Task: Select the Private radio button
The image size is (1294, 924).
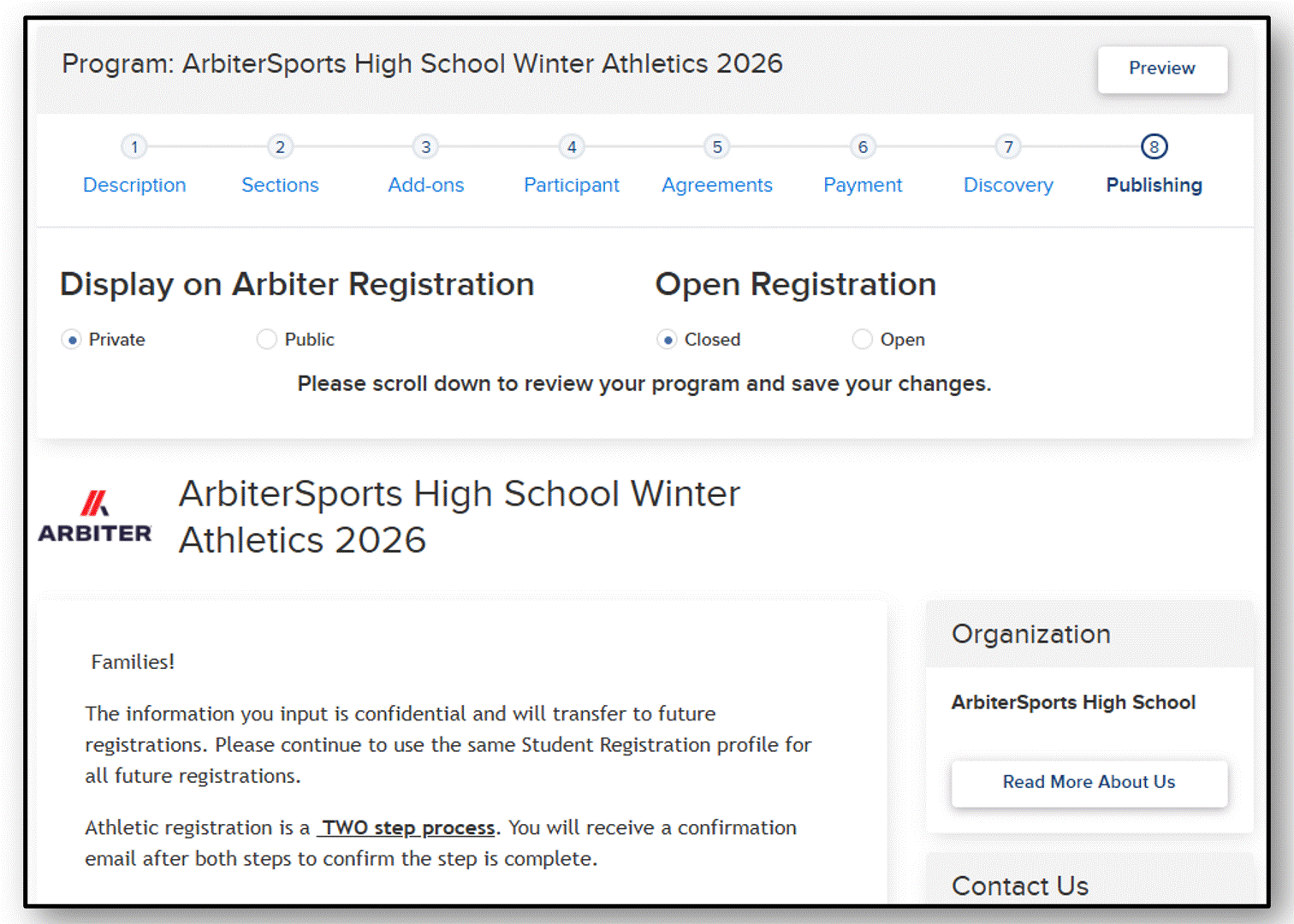Action: click(72, 340)
